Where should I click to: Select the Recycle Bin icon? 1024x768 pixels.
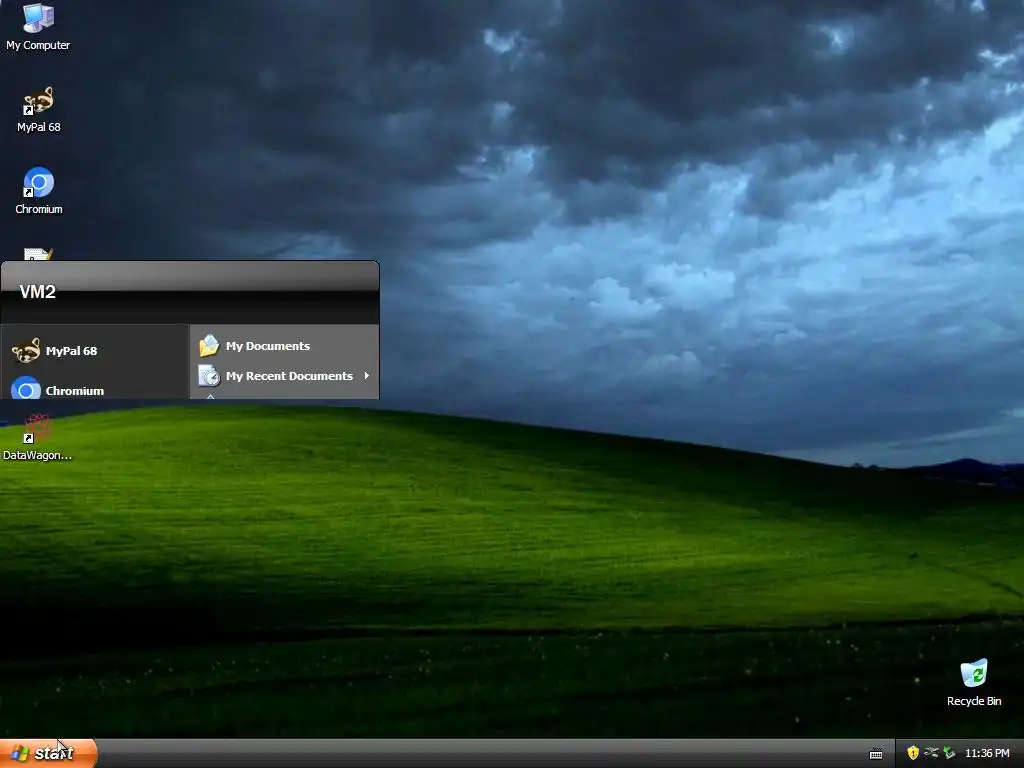point(974,683)
